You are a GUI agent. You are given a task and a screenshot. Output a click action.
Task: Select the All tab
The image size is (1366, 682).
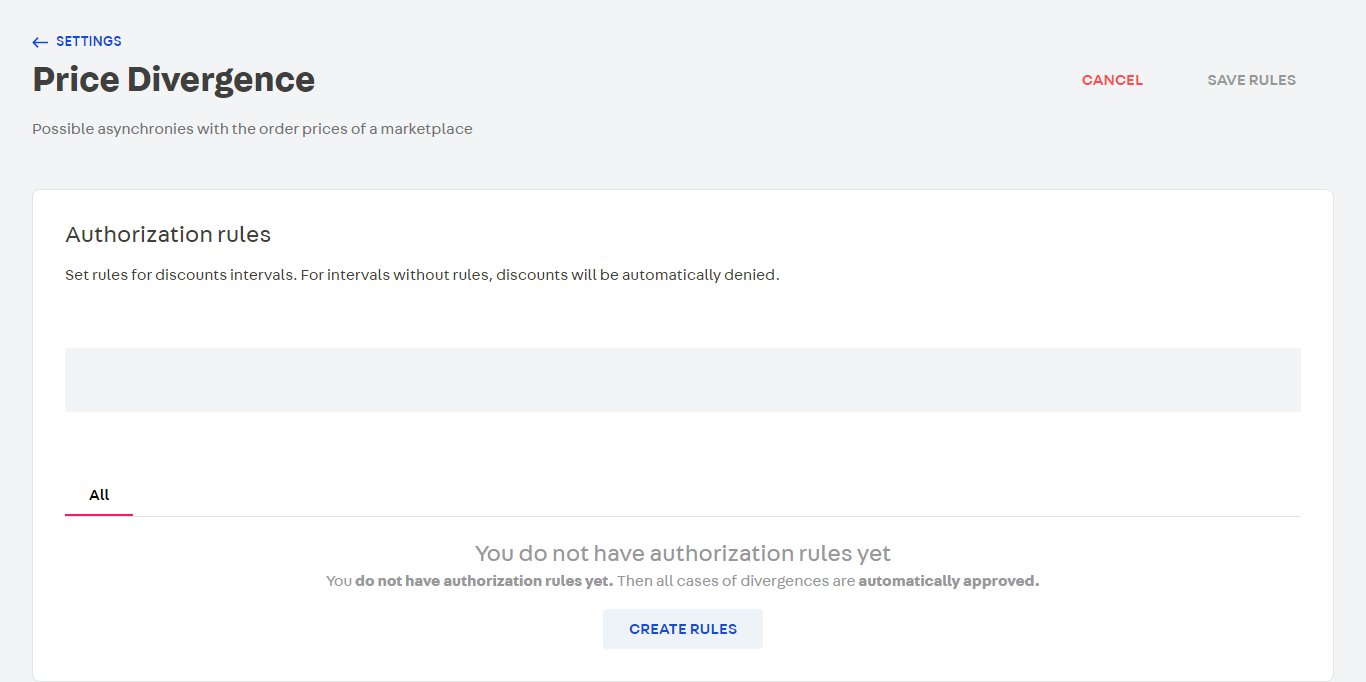(x=99, y=495)
